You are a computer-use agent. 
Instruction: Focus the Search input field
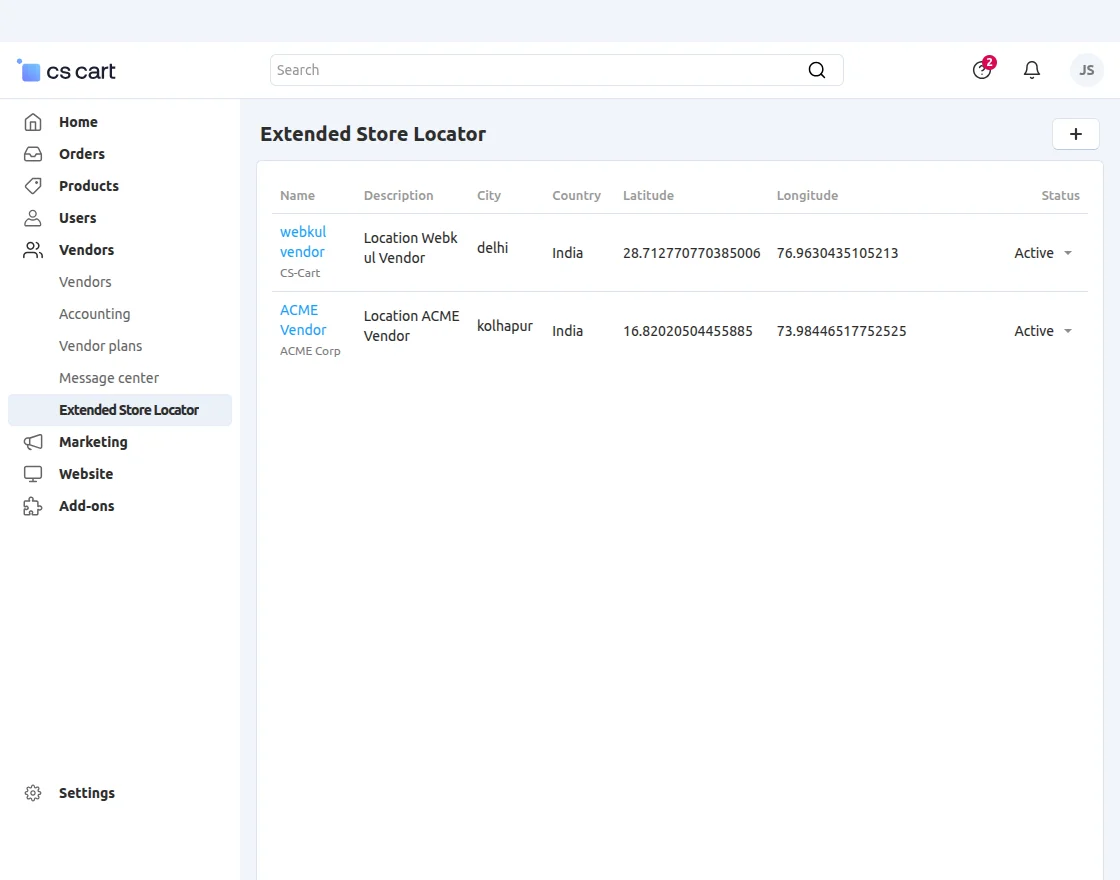(535, 70)
